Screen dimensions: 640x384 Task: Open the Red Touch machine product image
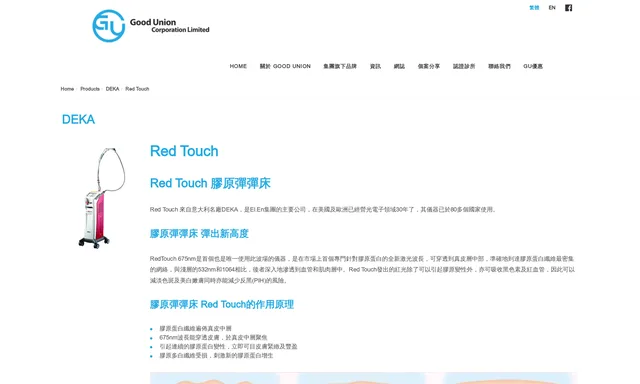(x=102, y=198)
